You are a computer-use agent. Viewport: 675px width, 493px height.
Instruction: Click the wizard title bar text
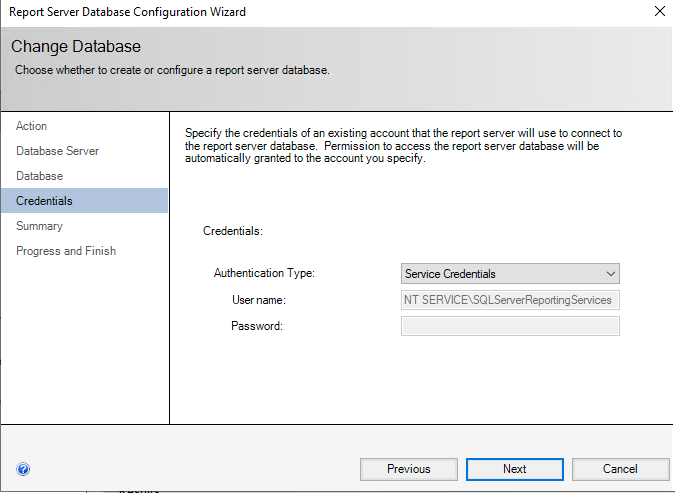127,12
